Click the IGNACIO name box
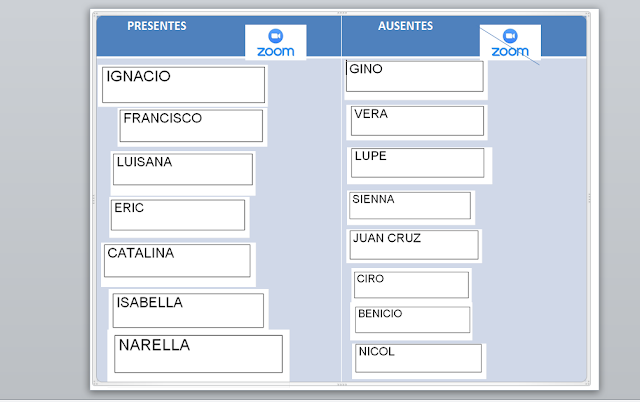640x402 pixels. (184, 85)
